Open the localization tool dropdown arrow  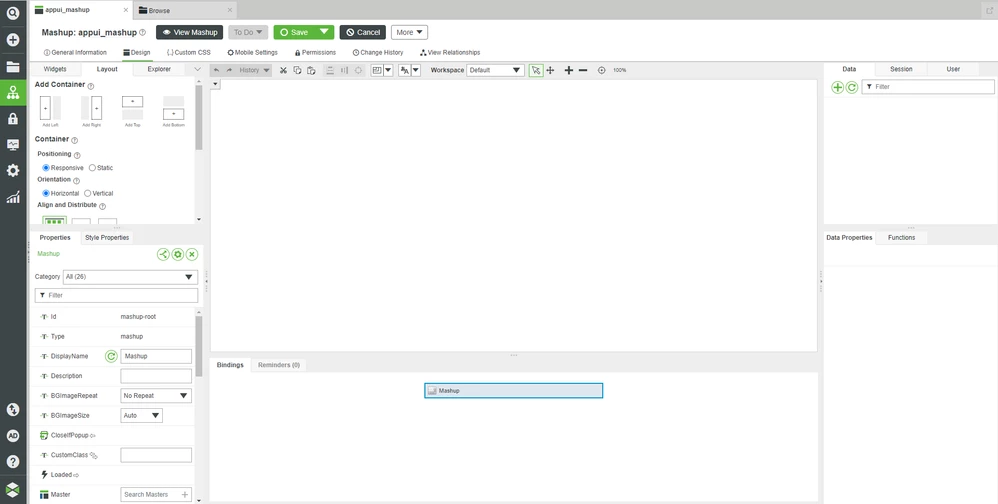pos(416,70)
